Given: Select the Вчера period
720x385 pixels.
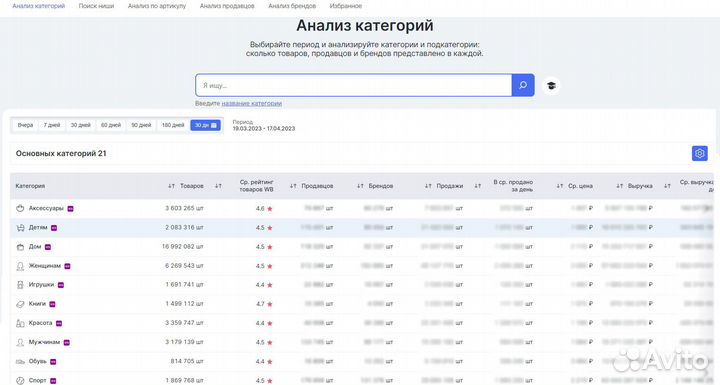Looking at the screenshot, I should tap(25, 125).
